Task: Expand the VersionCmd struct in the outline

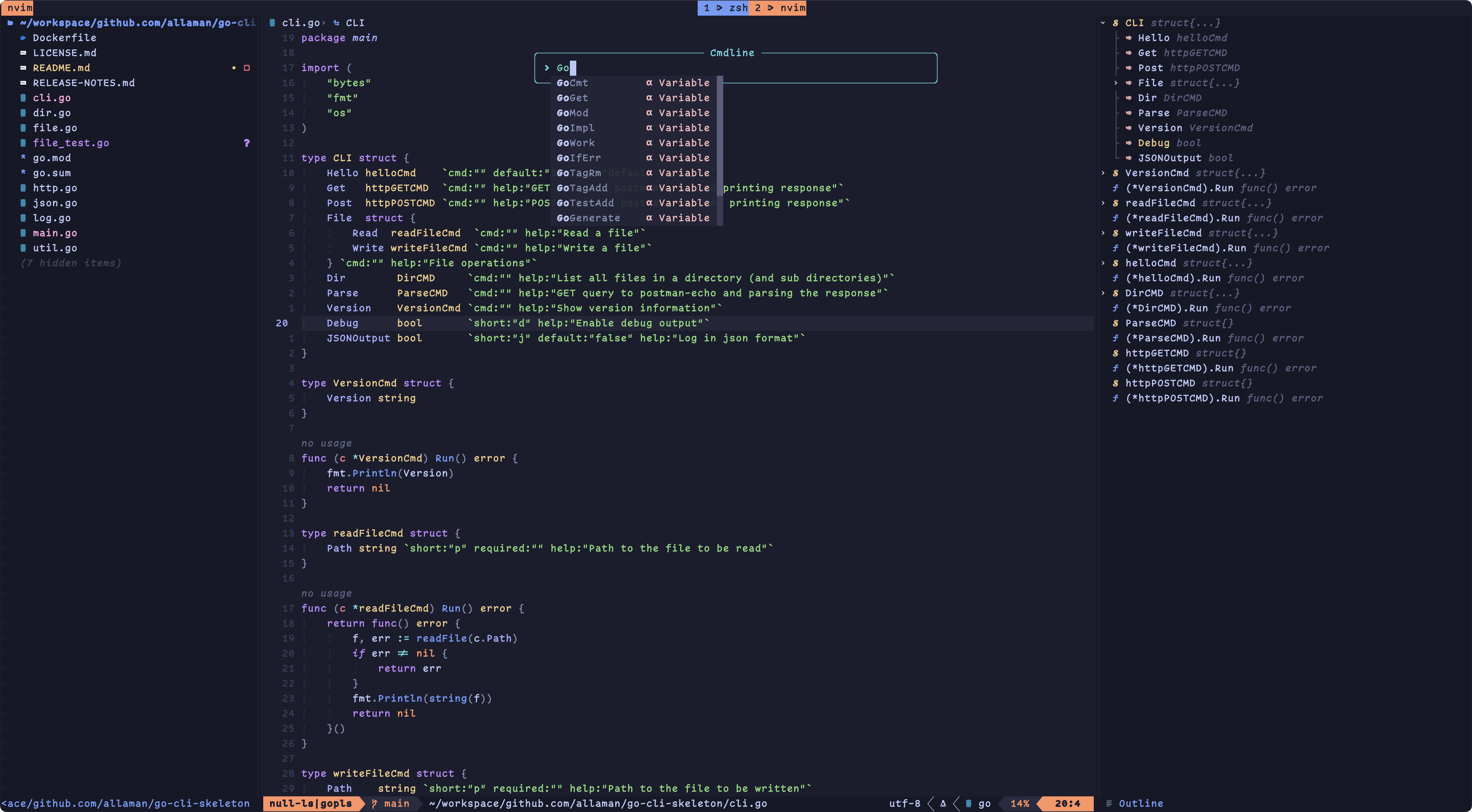Action: pos(1103,173)
